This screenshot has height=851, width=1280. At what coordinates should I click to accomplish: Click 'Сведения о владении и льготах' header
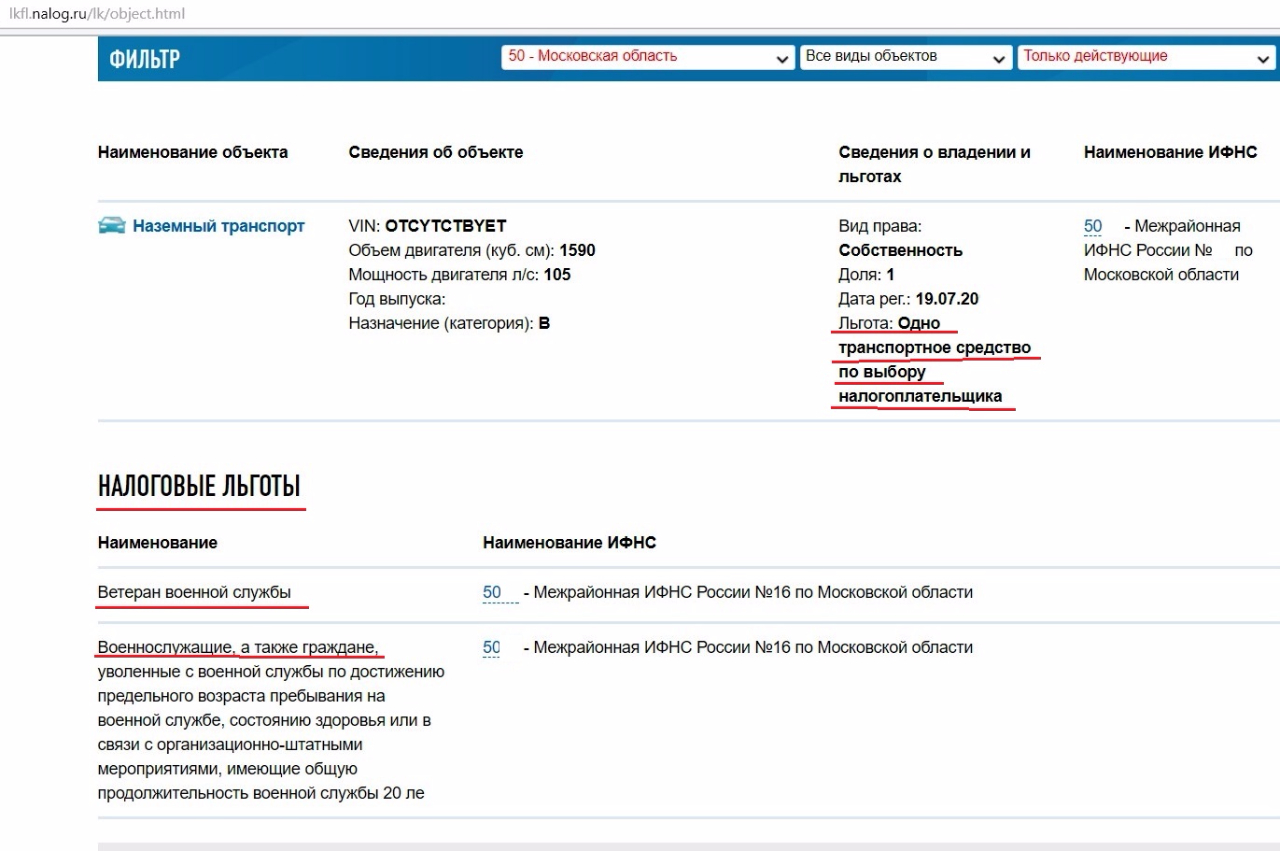(934, 164)
